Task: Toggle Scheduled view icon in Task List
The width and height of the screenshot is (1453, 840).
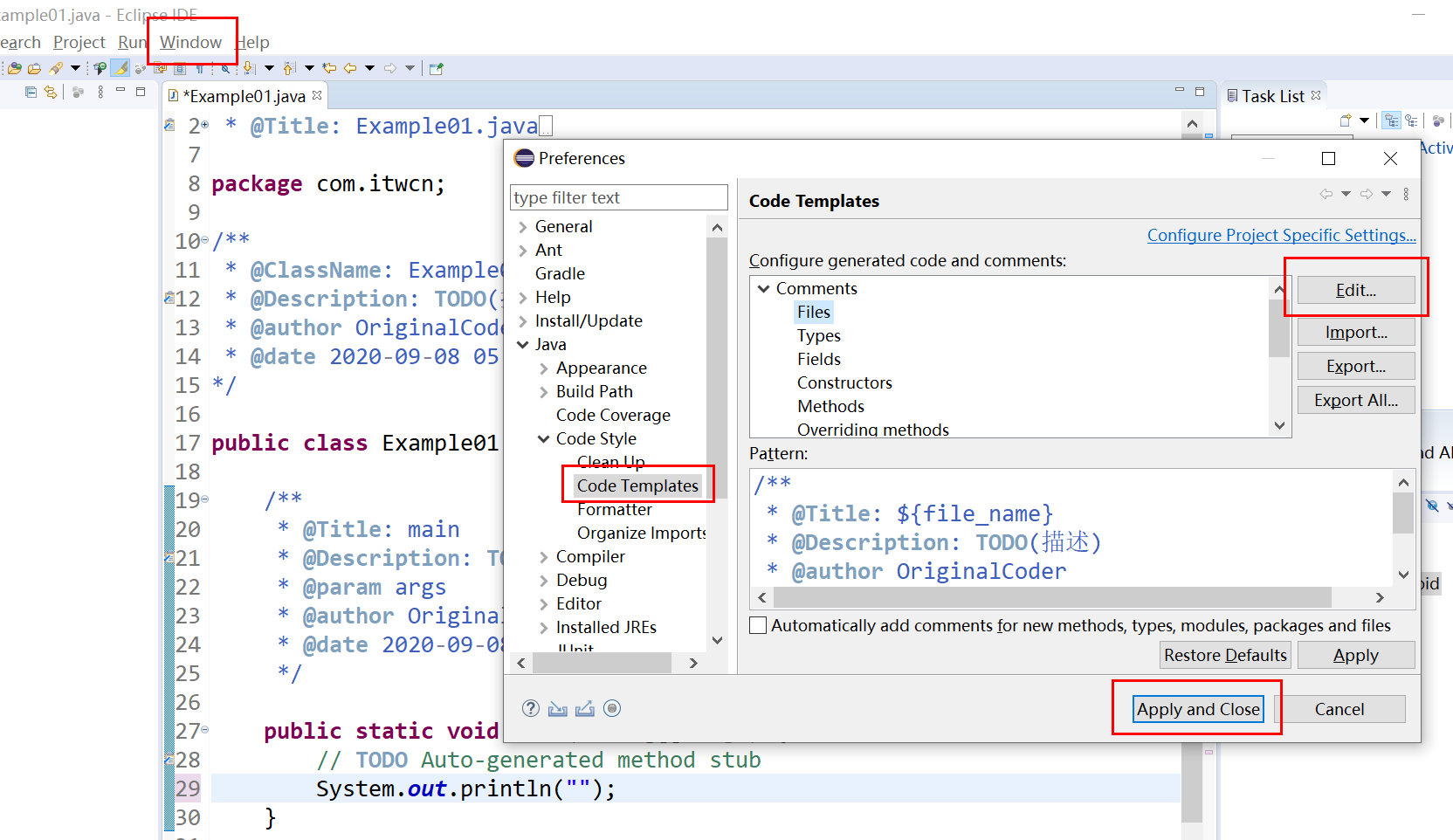Action: pyautogui.click(x=1411, y=120)
